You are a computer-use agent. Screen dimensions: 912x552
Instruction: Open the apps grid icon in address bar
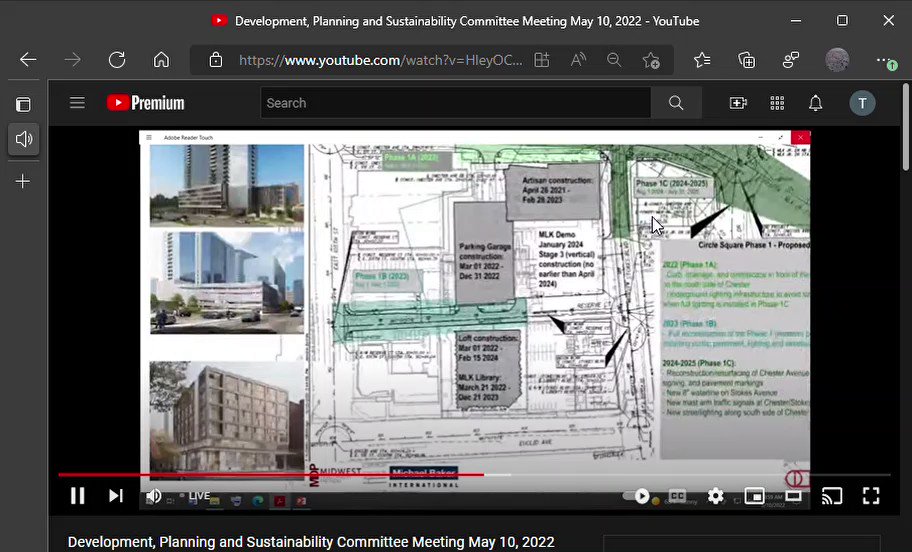[542, 59]
